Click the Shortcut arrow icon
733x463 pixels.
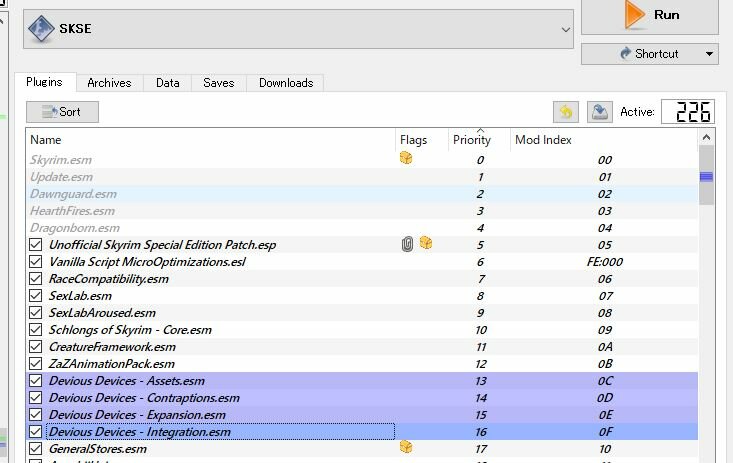(625, 53)
